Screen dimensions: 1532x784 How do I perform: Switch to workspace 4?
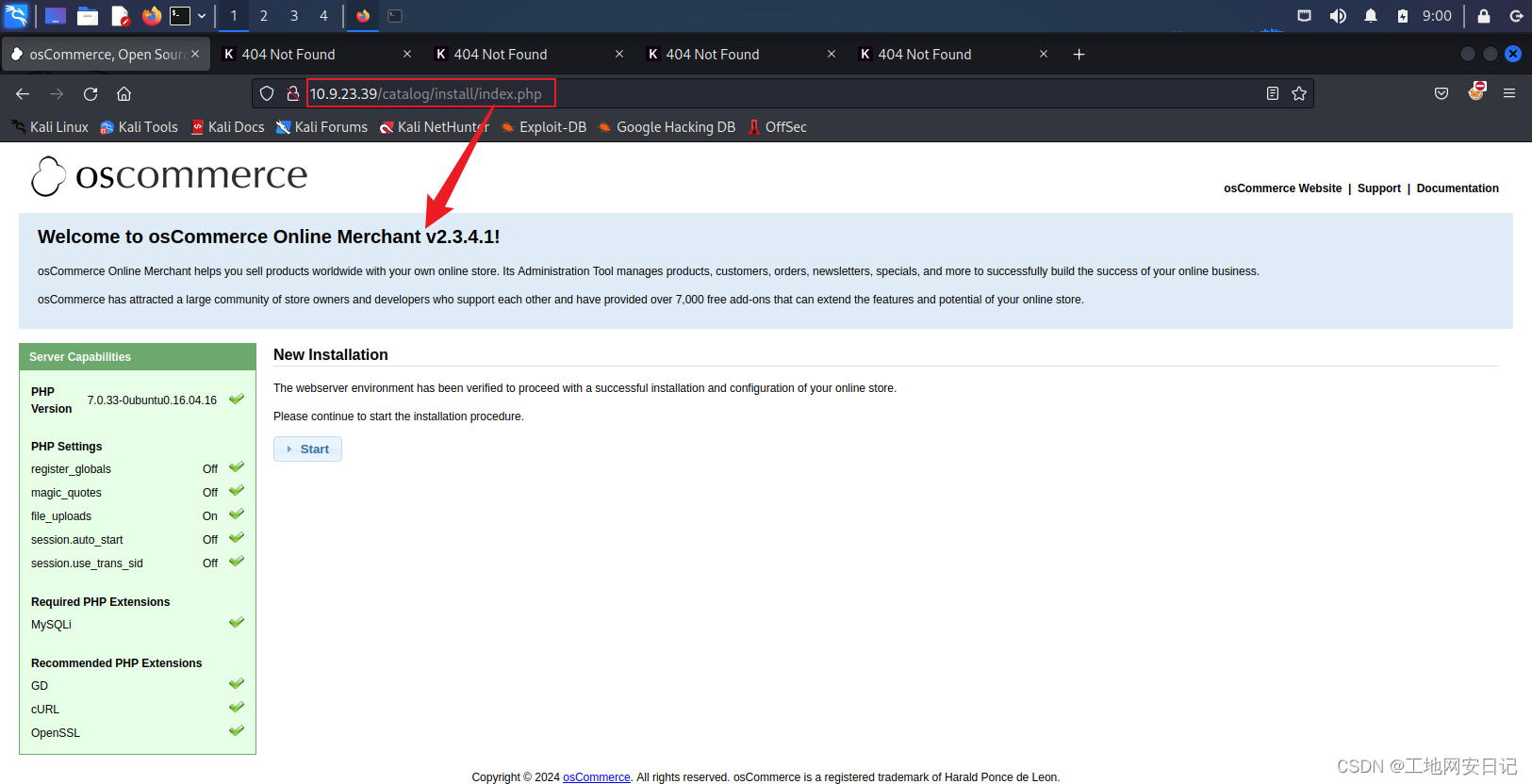coord(323,16)
